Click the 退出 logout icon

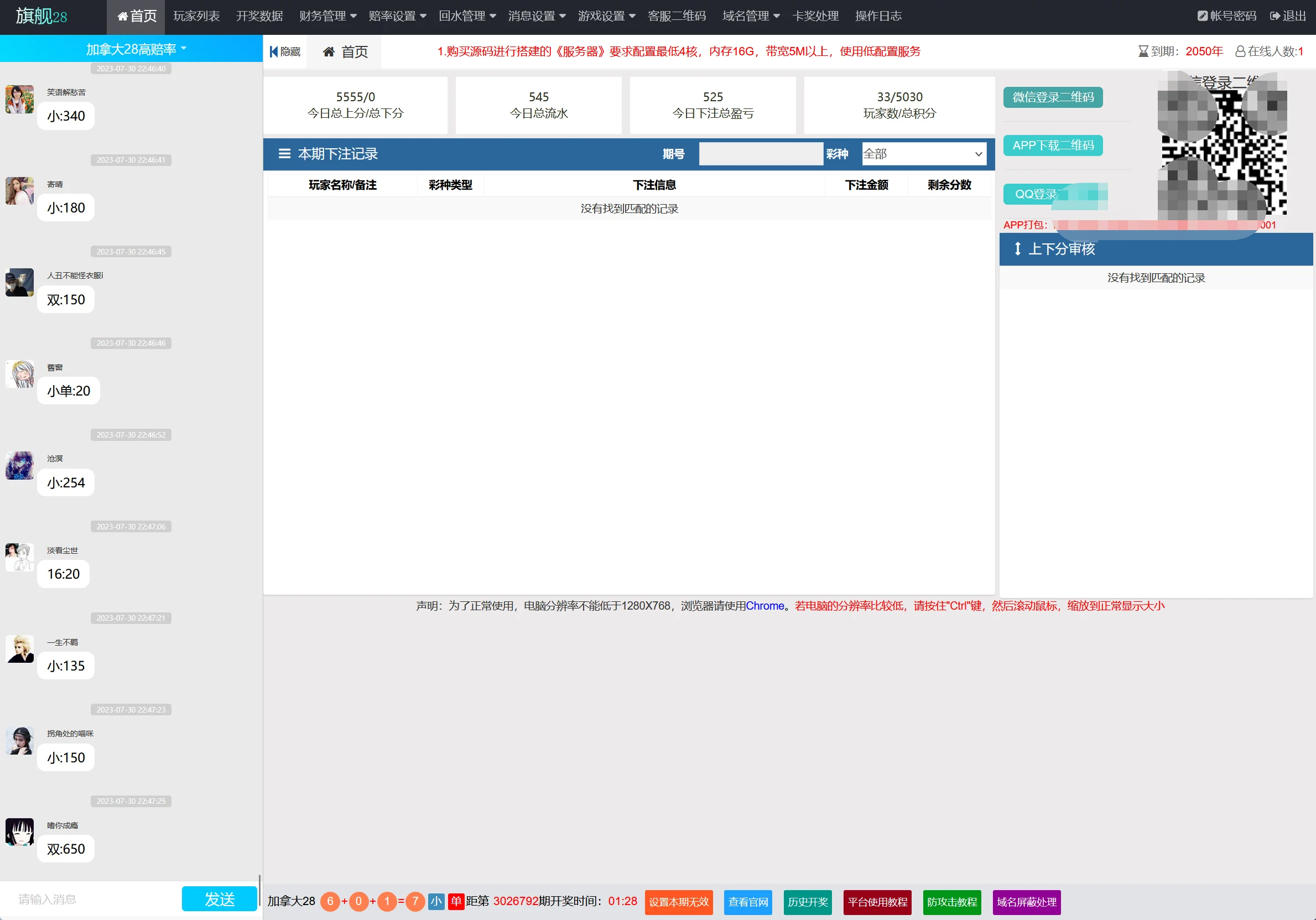1275,16
